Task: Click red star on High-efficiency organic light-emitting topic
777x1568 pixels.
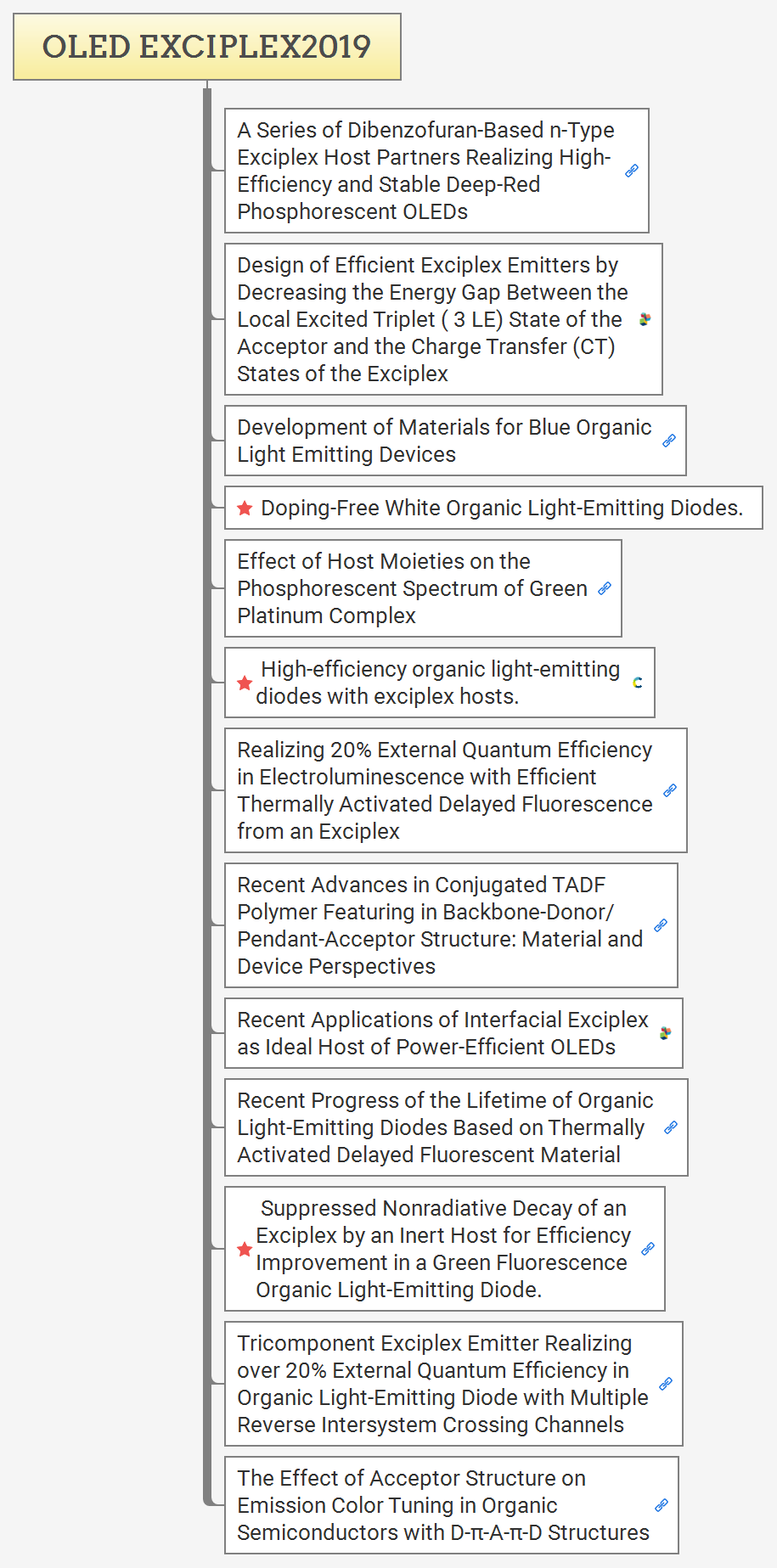Action: [245, 683]
